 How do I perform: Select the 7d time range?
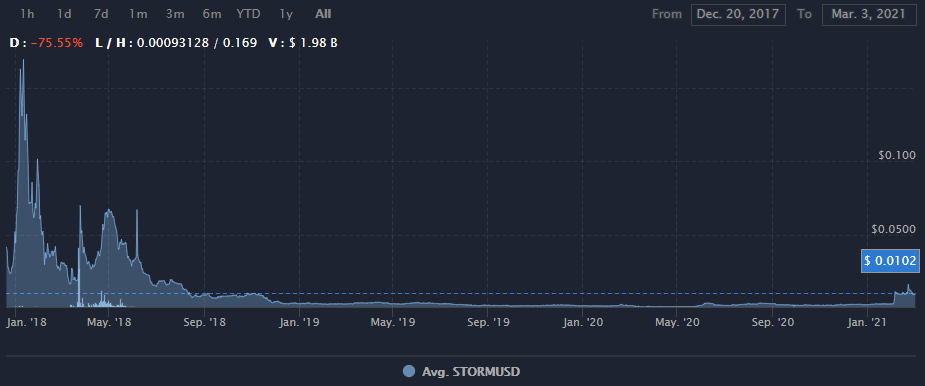point(101,14)
